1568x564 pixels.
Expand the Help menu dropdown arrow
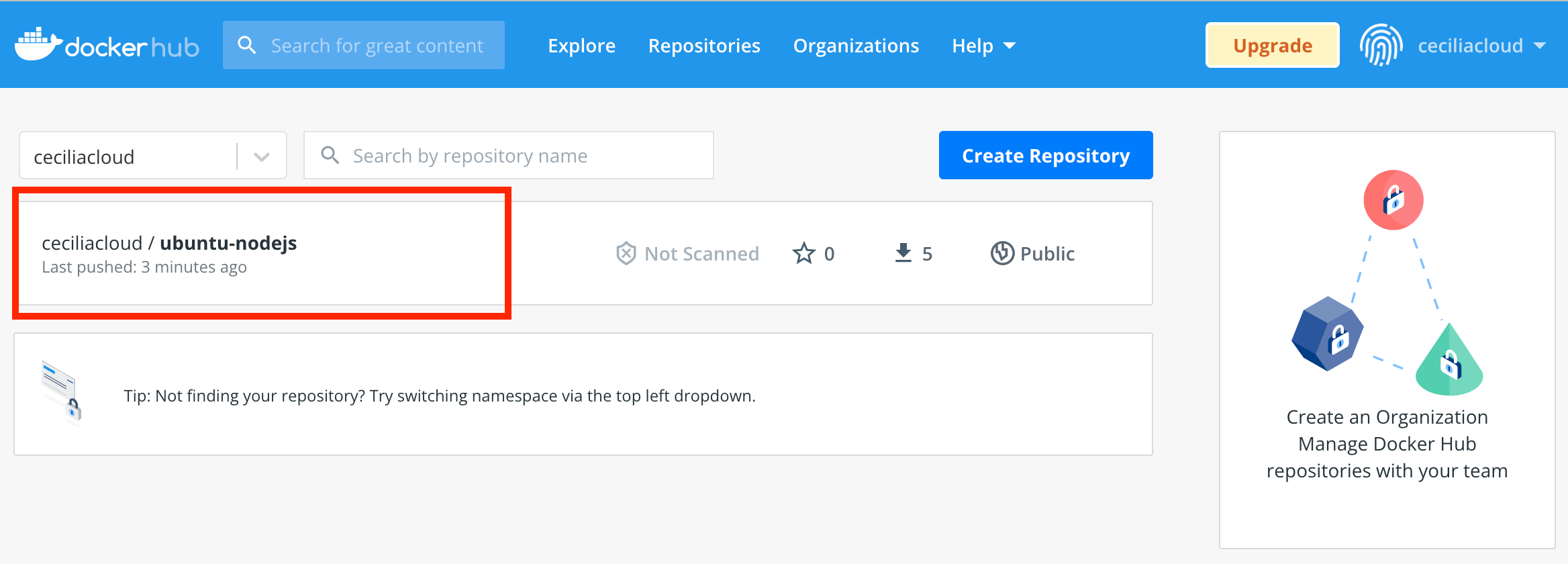pyautogui.click(x=1010, y=46)
